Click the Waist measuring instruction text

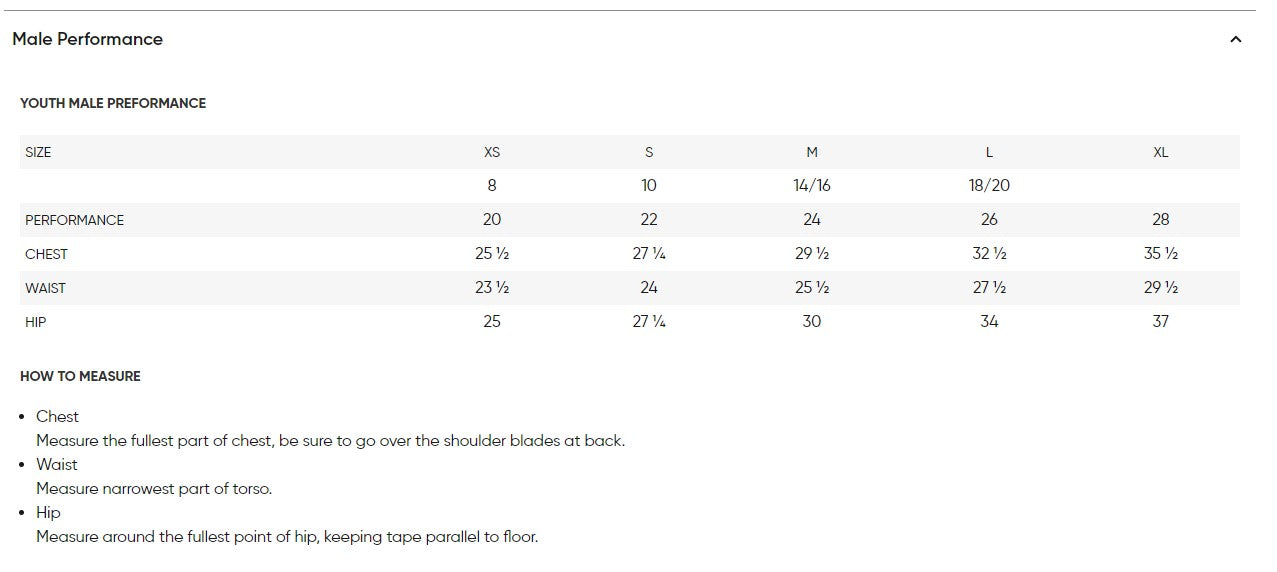pyautogui.click(x=154, y=489)
